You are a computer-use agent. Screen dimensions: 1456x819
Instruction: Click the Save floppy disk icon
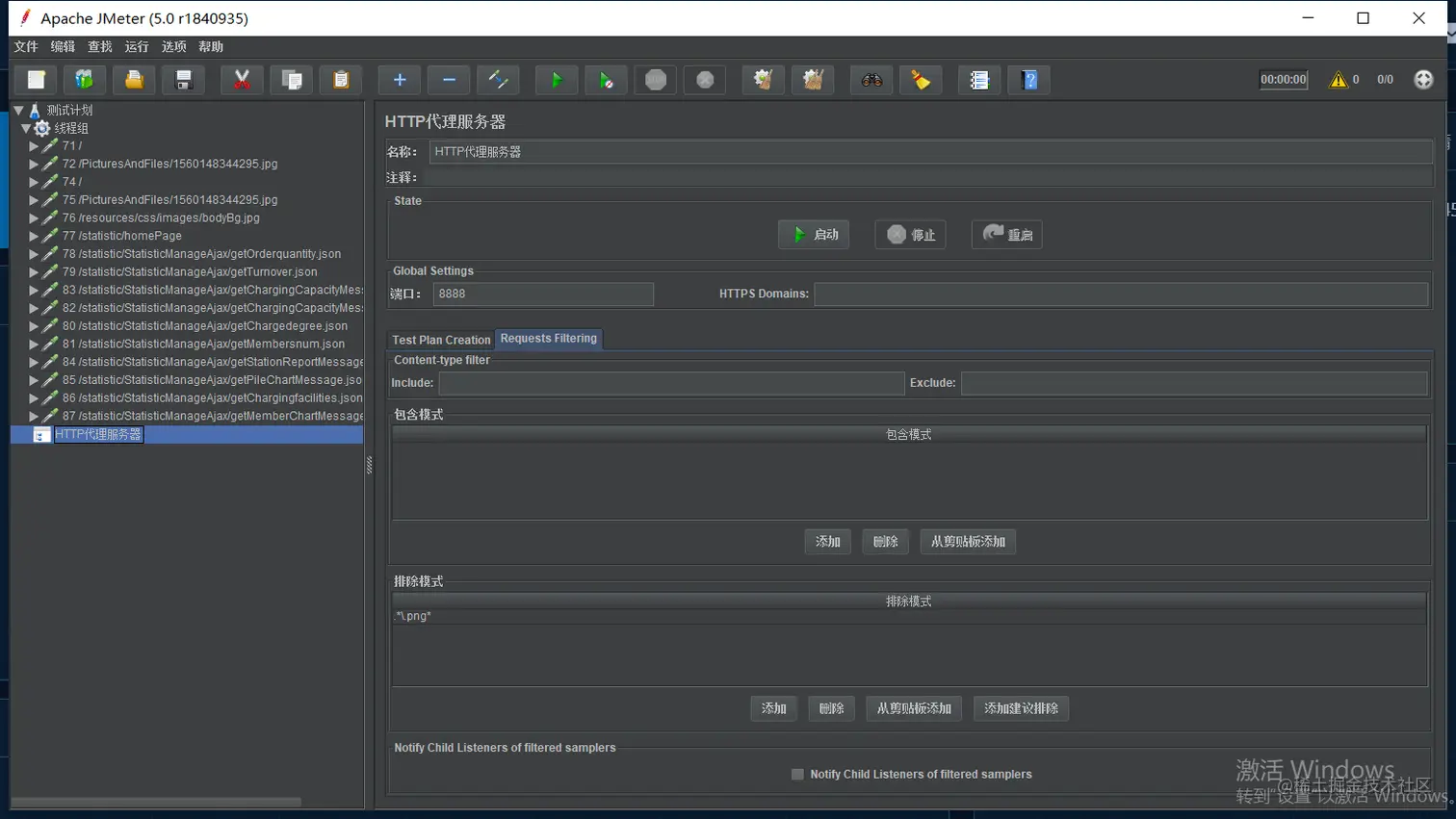click(183, 80)
